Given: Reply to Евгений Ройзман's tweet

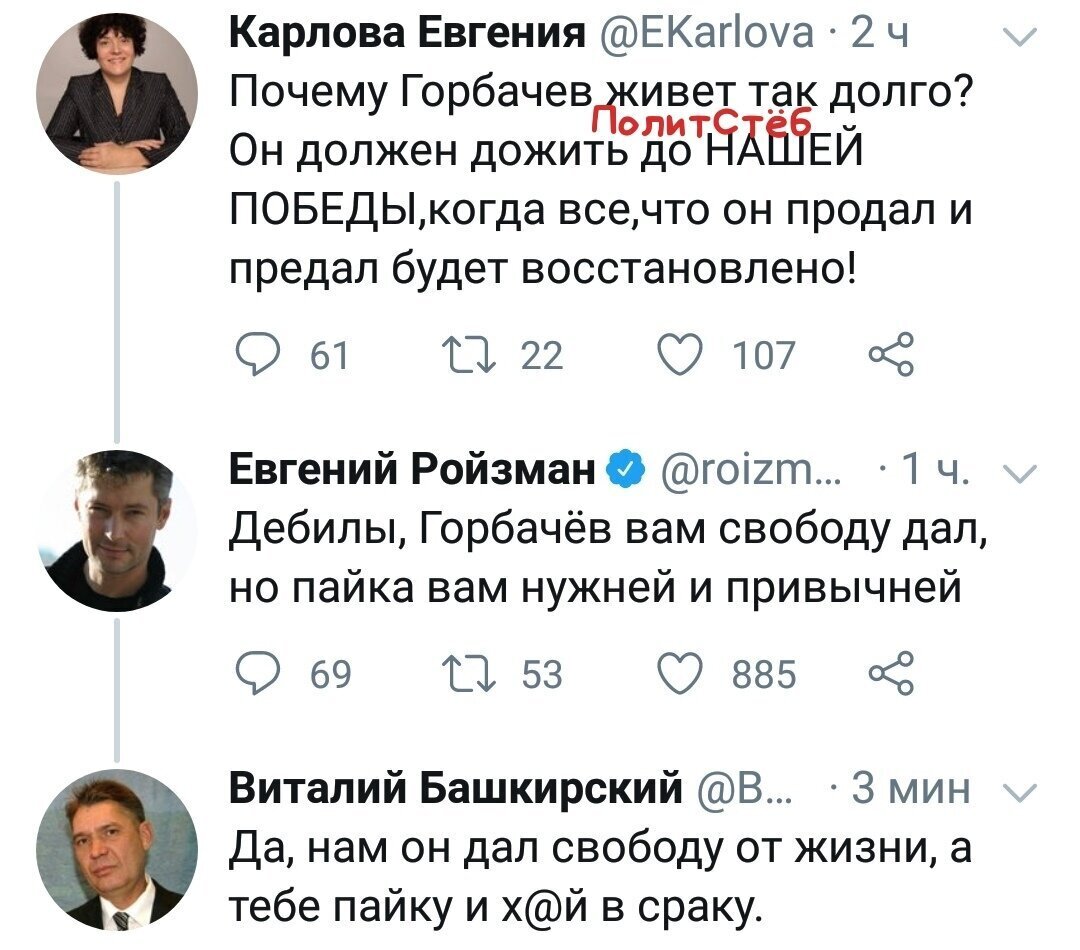Looking at the screenshot, I should tap(258, 672).
